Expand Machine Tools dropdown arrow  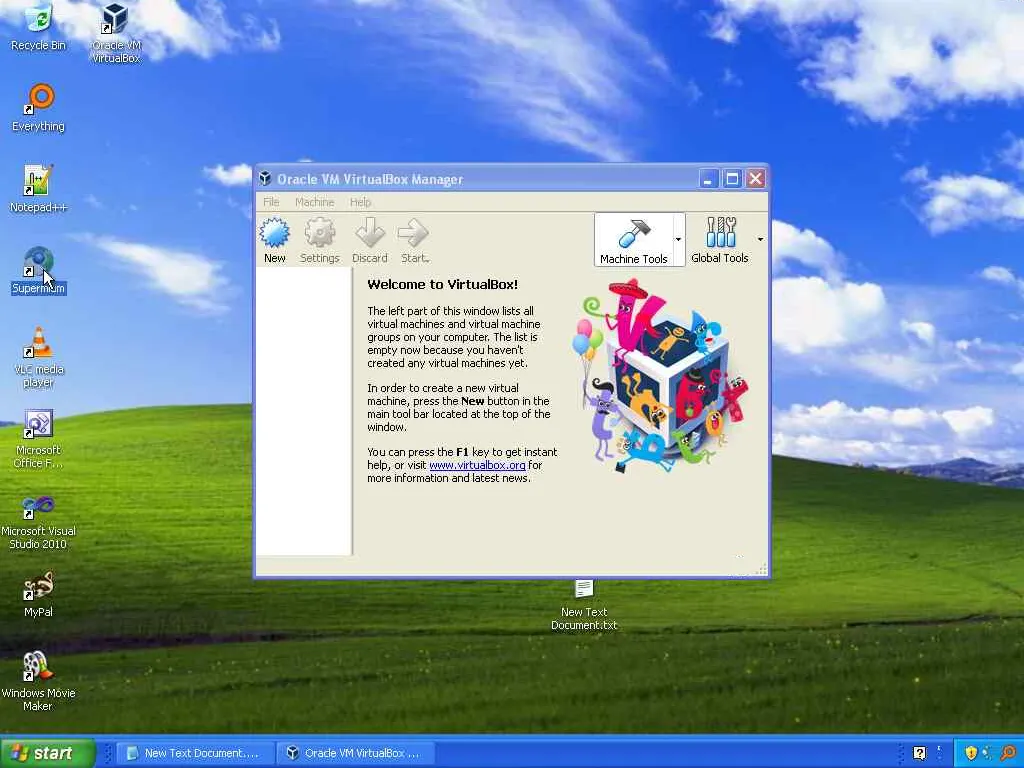679,240
